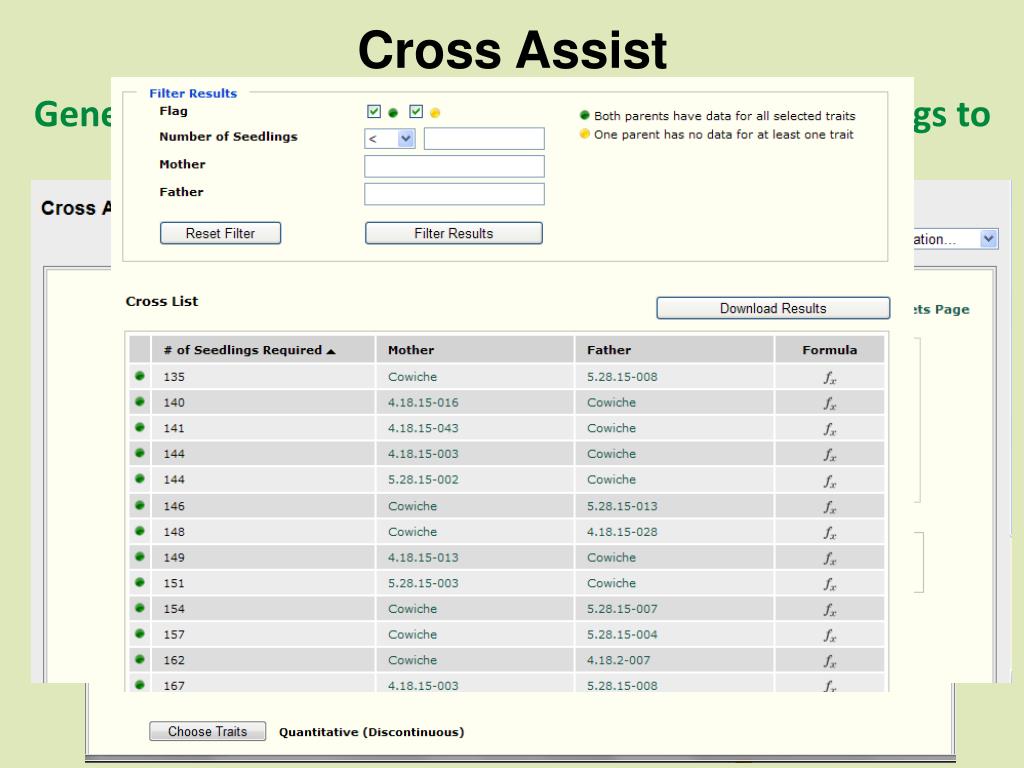Expand the partially hidden dropdown at right
1024x768 pixels.
pos(989,239)
